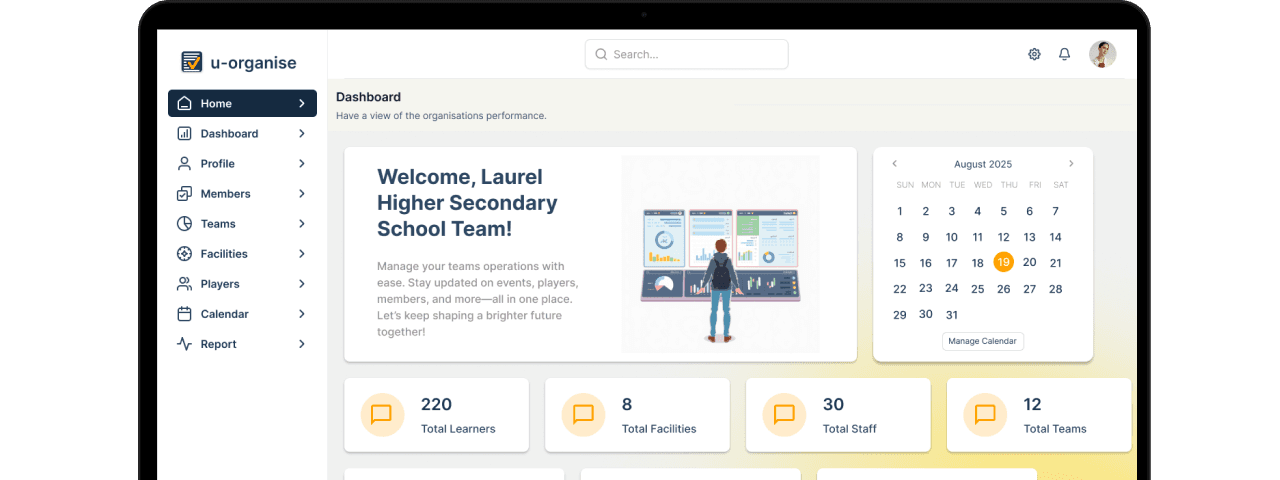Click the Total Staff card icon
This screenshot has width=1280, height=480.
click(x=784, y=414)
